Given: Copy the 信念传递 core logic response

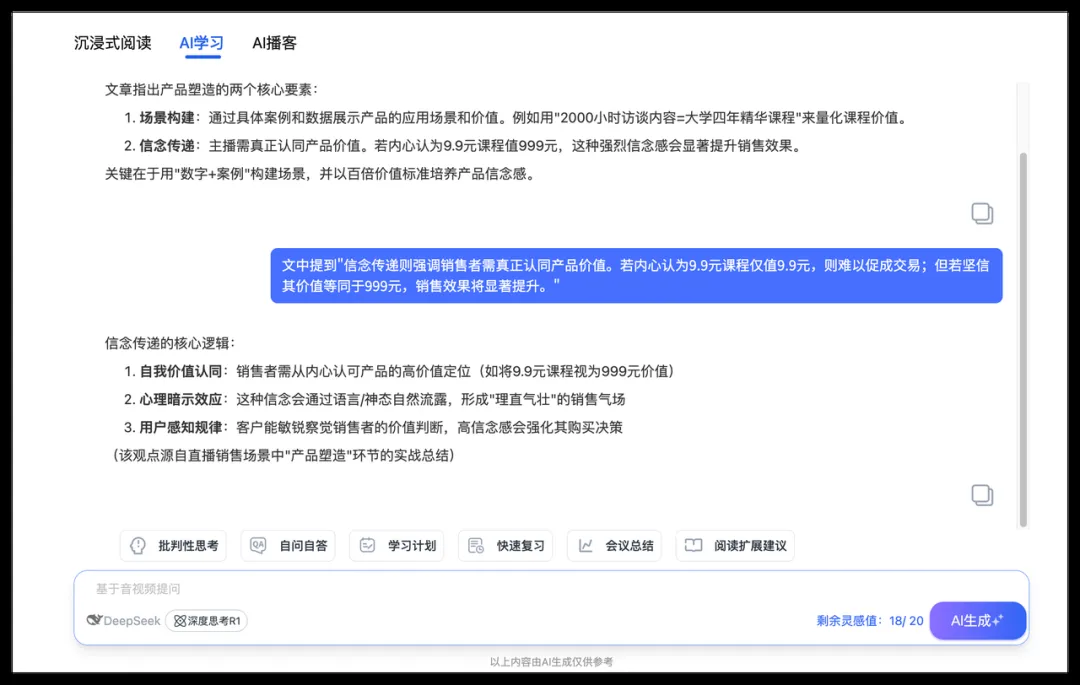Looking at the screenshot, I should click(x=982, y=494).
